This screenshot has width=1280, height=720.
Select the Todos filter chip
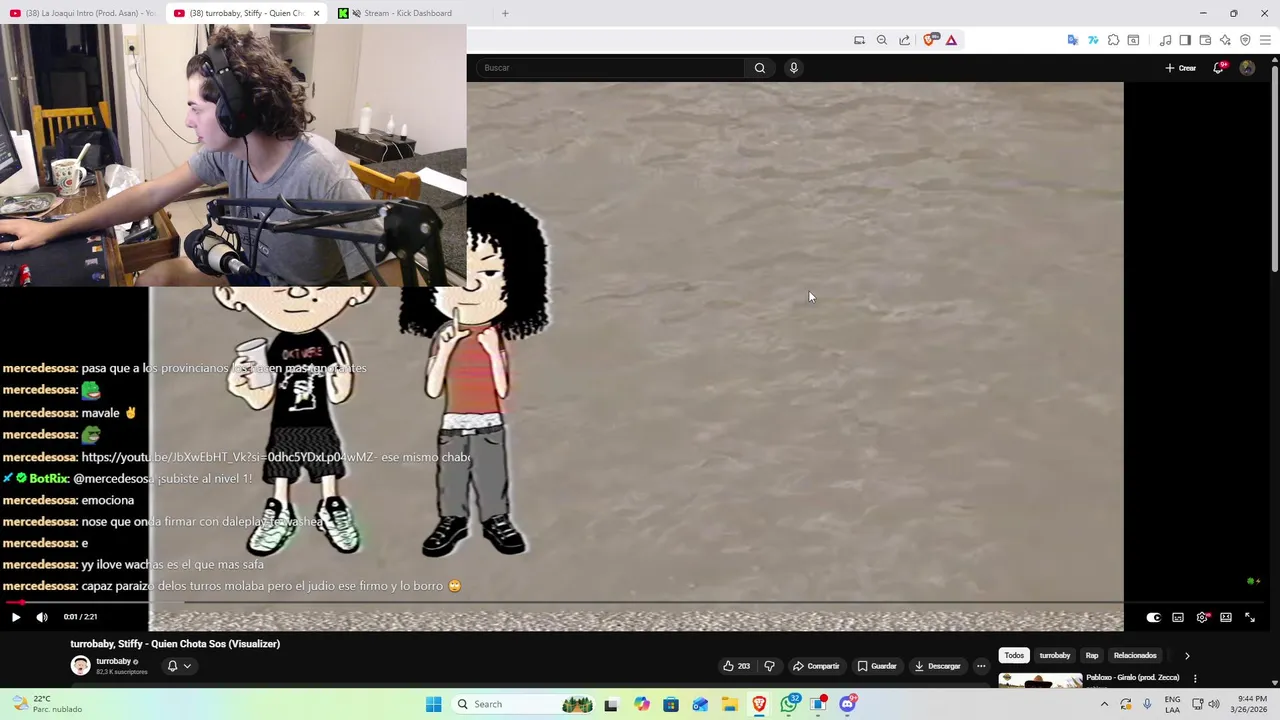pyautogui.click(x=1014, y=656)
